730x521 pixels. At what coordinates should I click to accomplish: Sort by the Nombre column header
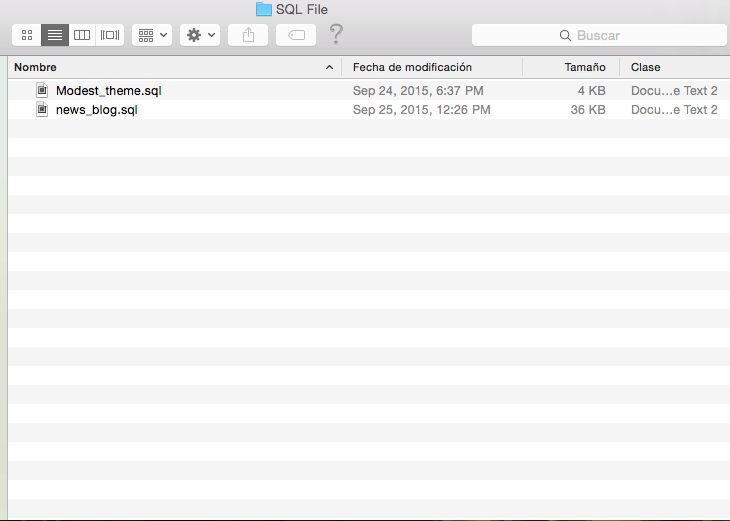click(x=175, y=67)
